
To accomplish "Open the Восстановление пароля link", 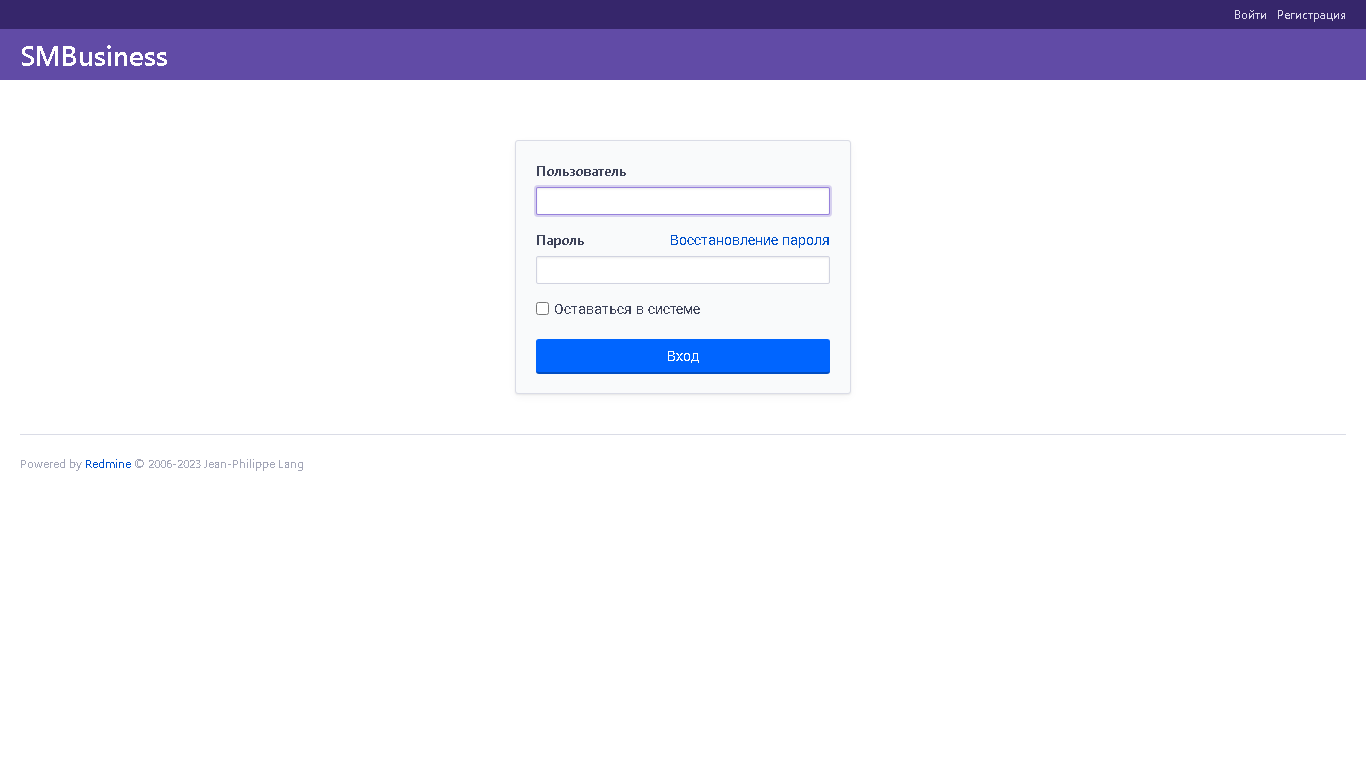I will 750,240.
